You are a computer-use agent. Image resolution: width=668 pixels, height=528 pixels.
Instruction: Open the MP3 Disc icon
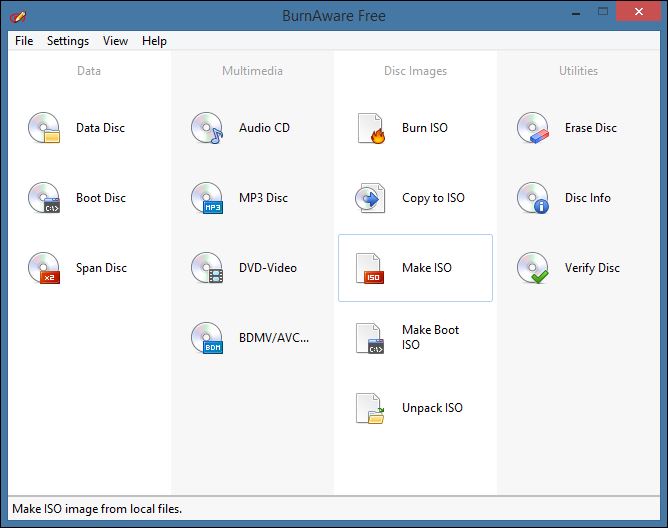207,198
